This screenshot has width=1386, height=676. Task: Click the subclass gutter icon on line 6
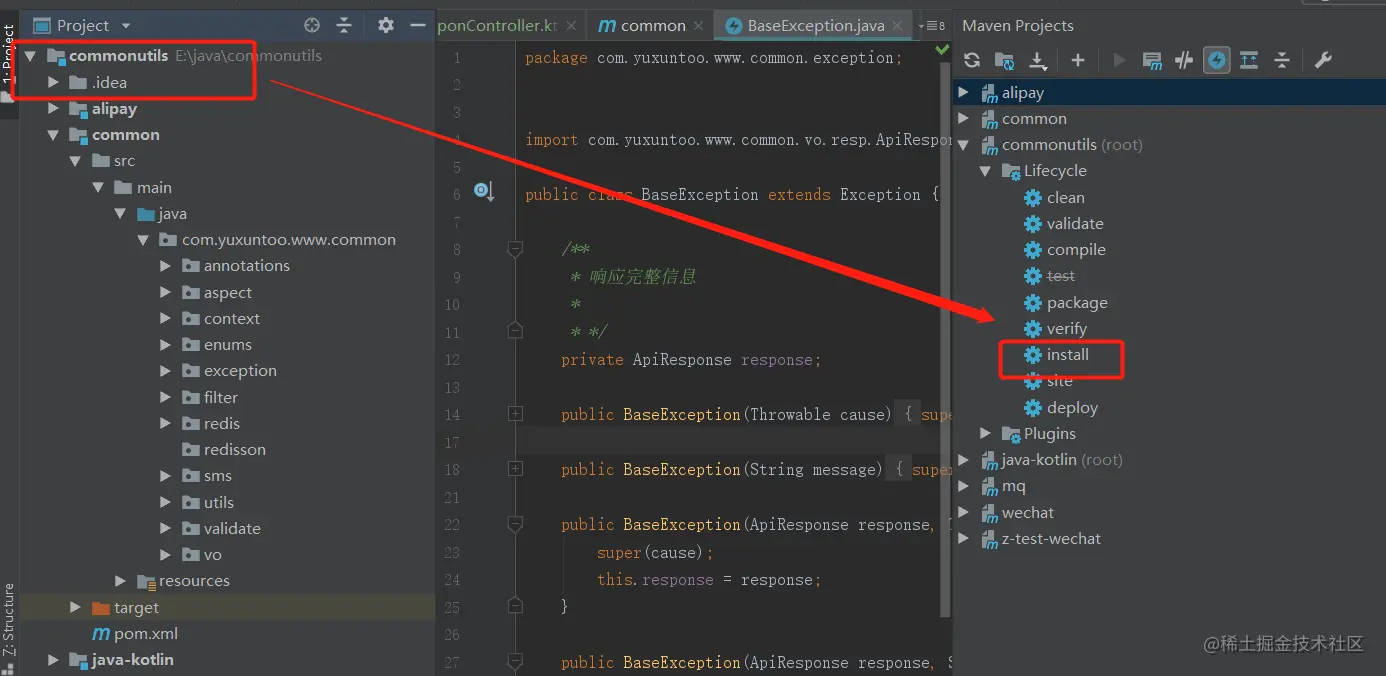point(484,191)
